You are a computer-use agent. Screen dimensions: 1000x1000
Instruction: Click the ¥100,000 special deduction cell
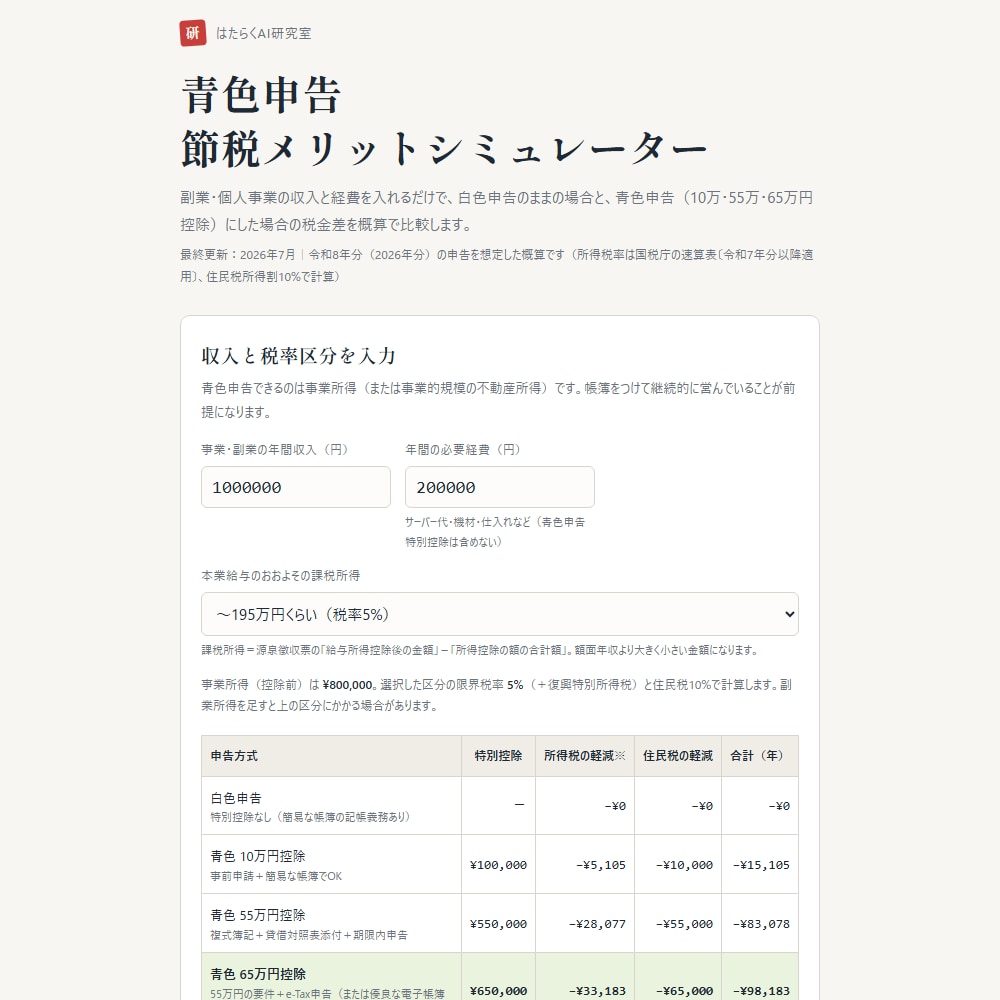point(498,865)
